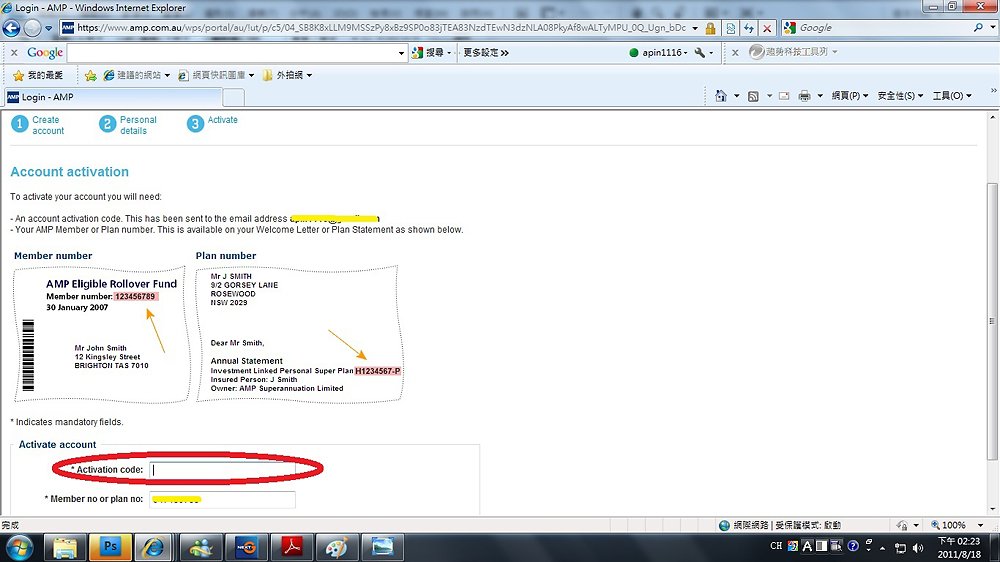1000x562 pixels.
Task: Click the CH input language indicator
Action: coord(776,546)
